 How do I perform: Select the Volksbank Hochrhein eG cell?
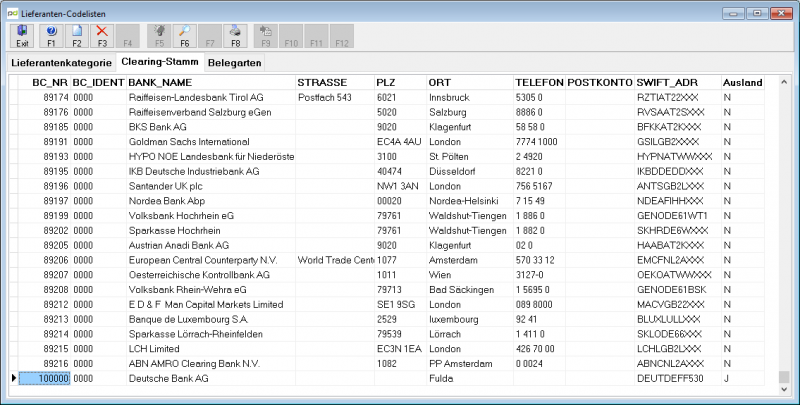coord(211,216)
